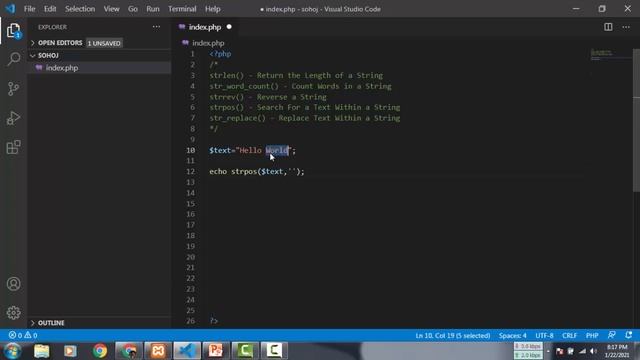640x360 pixels.
Task: Change indentation via Spaces: 4
Action: (x=512, y=336)
